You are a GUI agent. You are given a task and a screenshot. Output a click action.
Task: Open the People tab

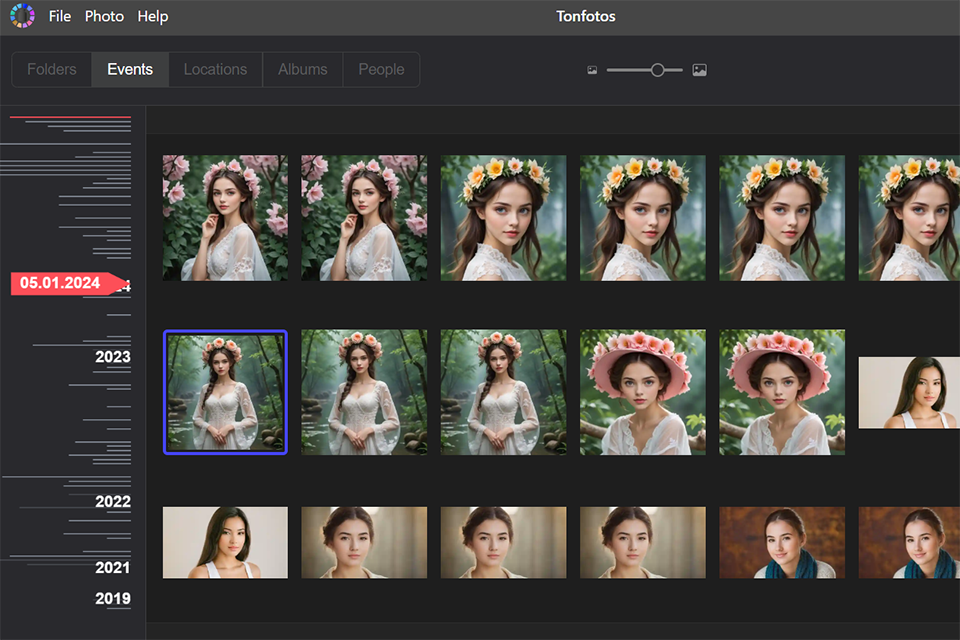point(381,69)
